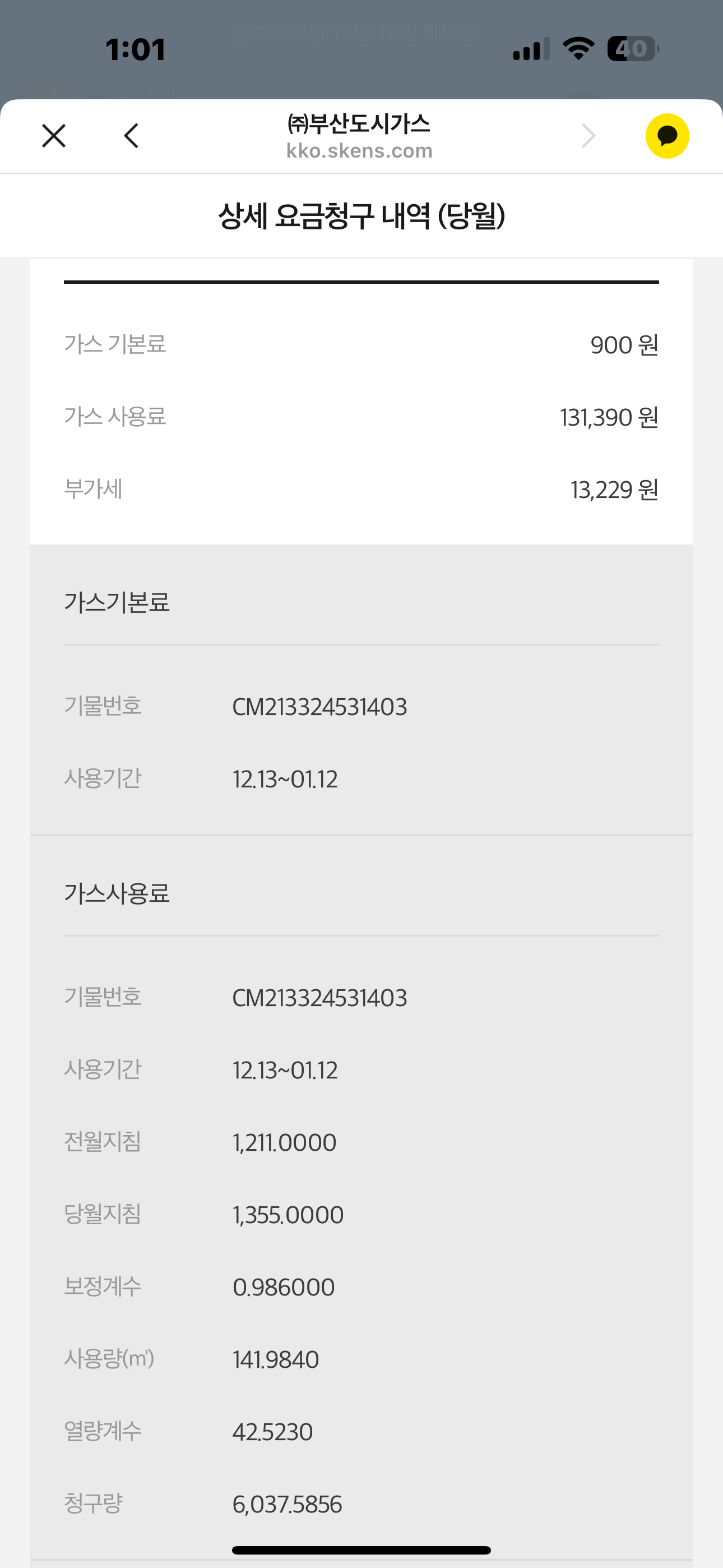This screenshot has width=723, height=1568.
Task: Tap the kko.skens.com URL text
Action: pyautogui.click(x=359, y=150)
